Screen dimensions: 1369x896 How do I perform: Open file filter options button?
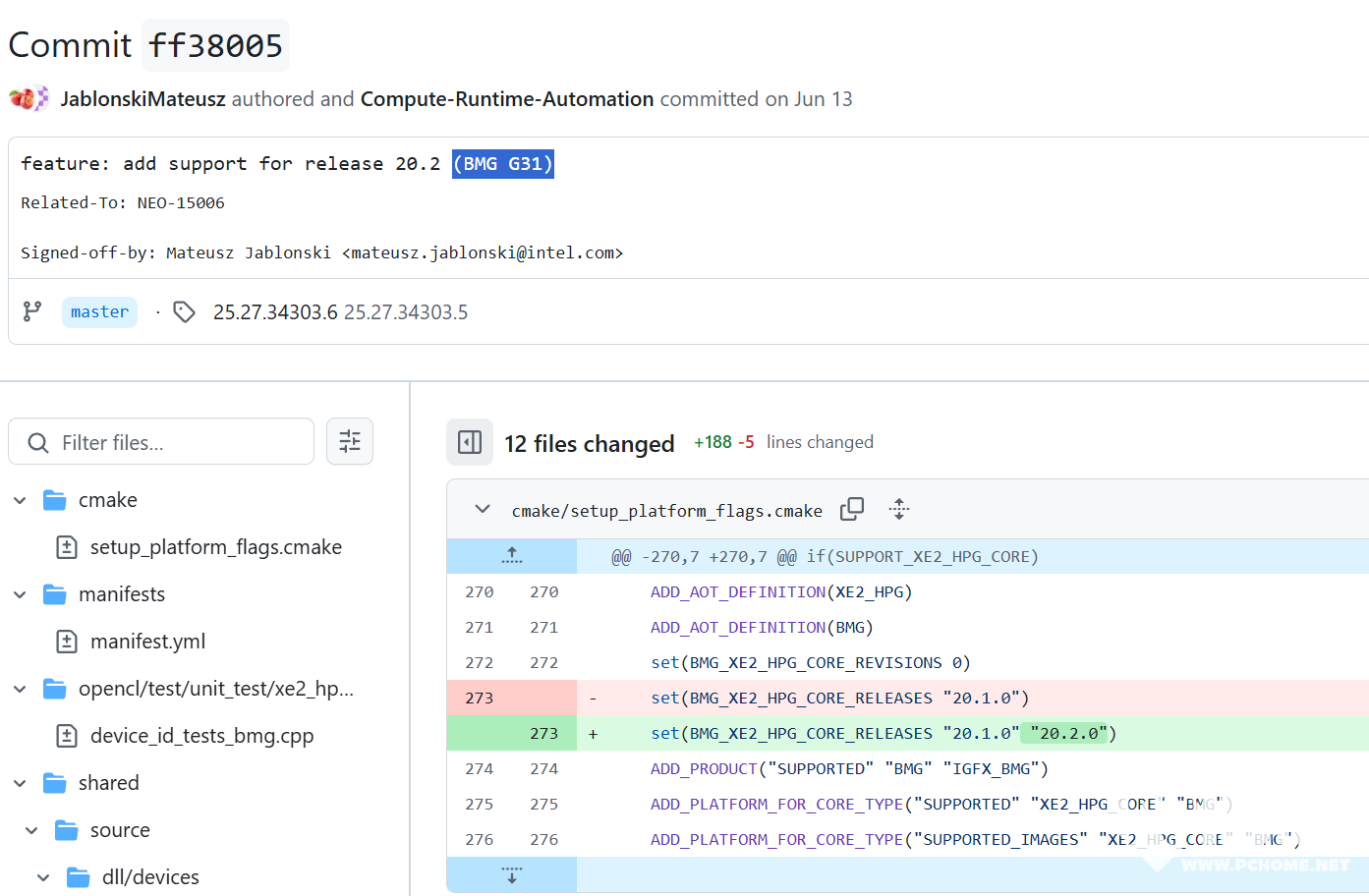click(x=350, y=441)
